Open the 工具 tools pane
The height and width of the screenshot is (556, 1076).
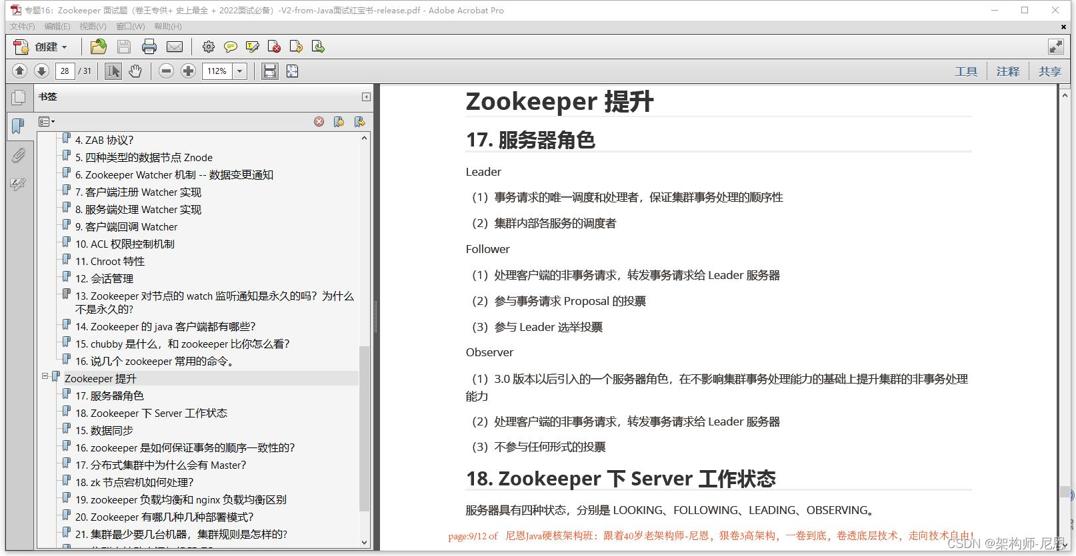(x=966, y=71)
